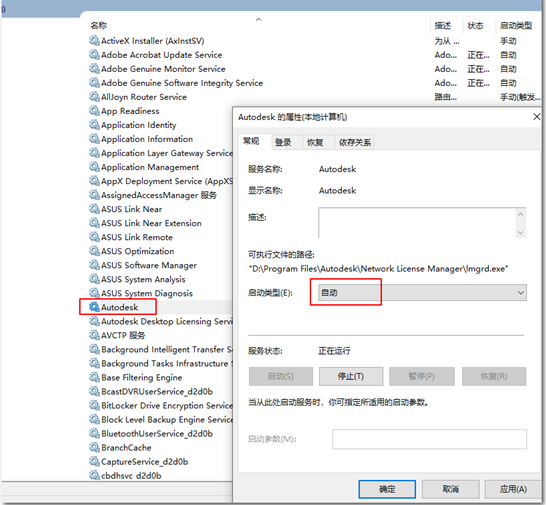
Task: Click down arrow of description scrollbar
Action: pos(521,233)
